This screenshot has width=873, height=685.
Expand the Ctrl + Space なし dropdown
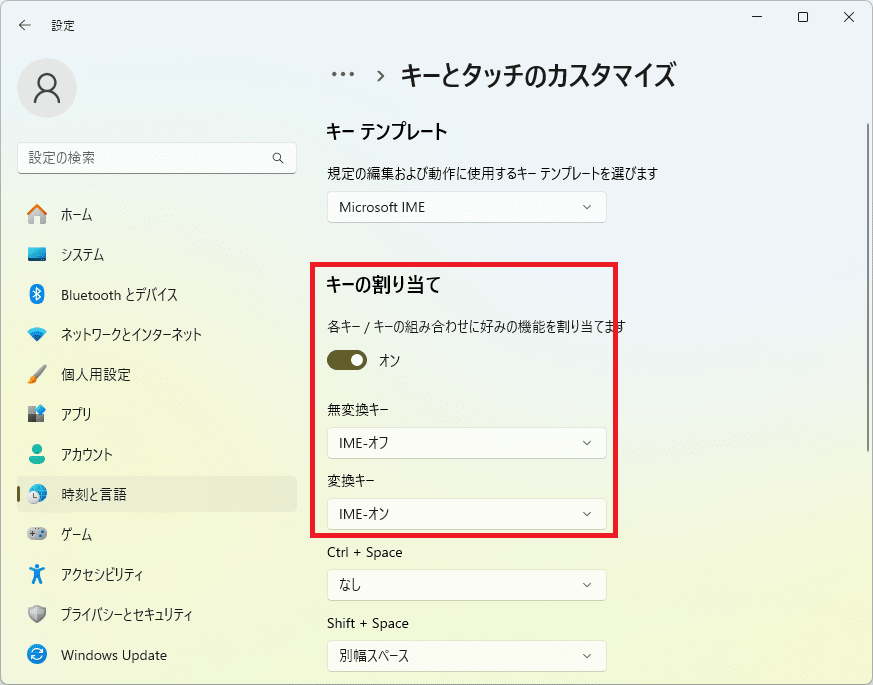coord(467,585)
